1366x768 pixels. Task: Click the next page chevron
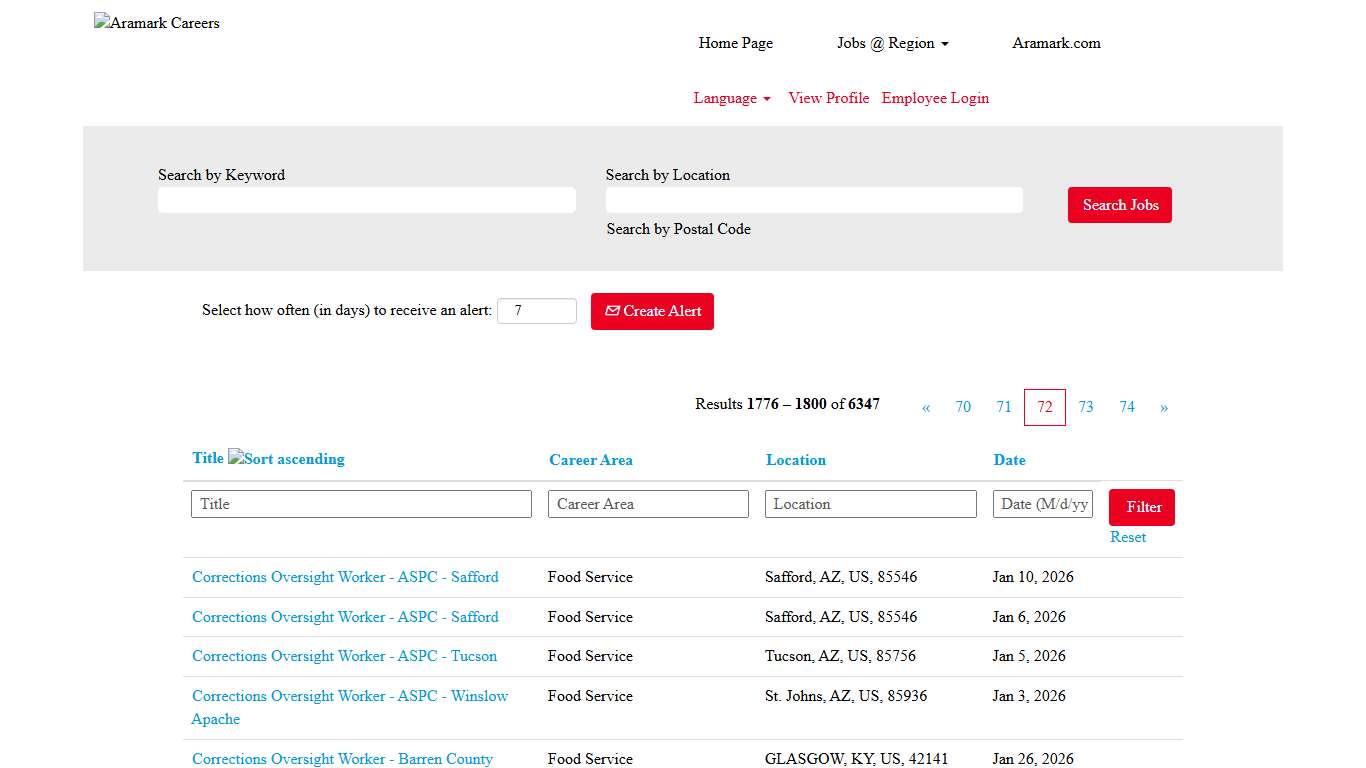click(x=1163, y=407)
